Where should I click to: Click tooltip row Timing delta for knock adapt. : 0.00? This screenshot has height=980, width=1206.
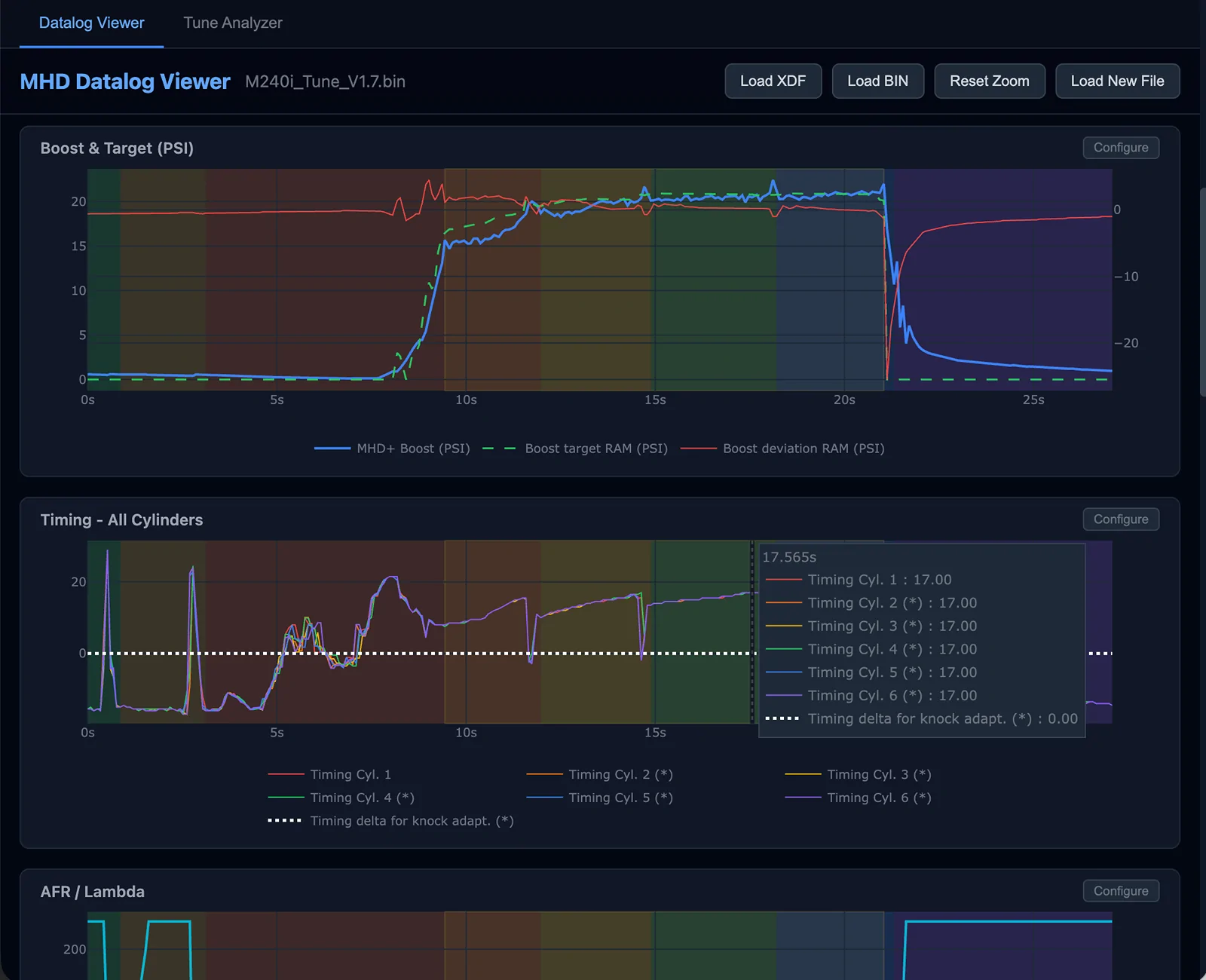(x=921, y=719)
